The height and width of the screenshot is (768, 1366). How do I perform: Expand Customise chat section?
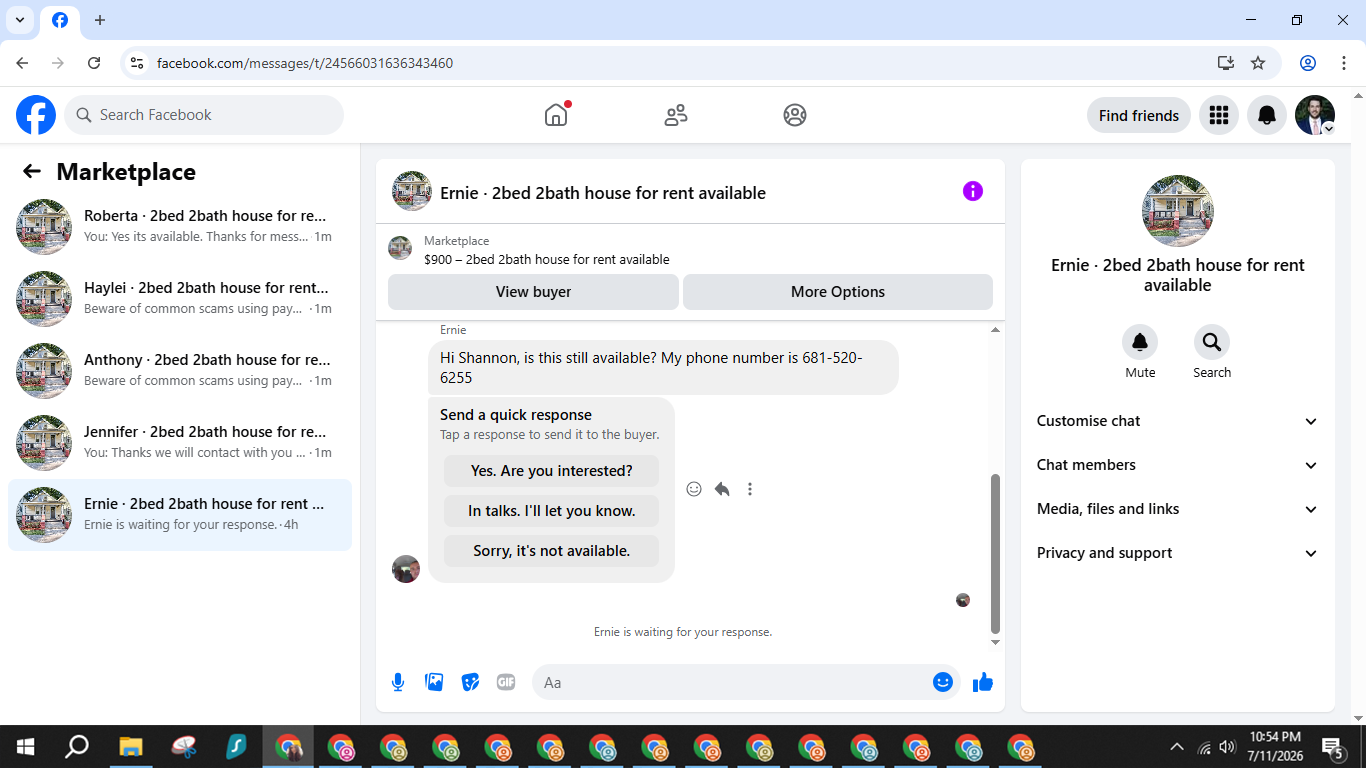point(1178,421)
